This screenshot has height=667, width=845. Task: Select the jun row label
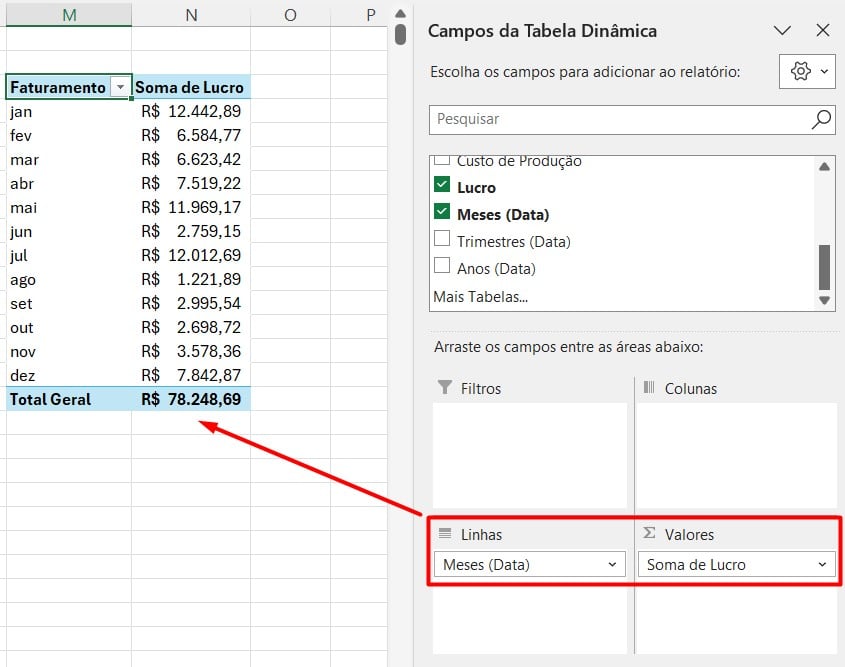69,231
